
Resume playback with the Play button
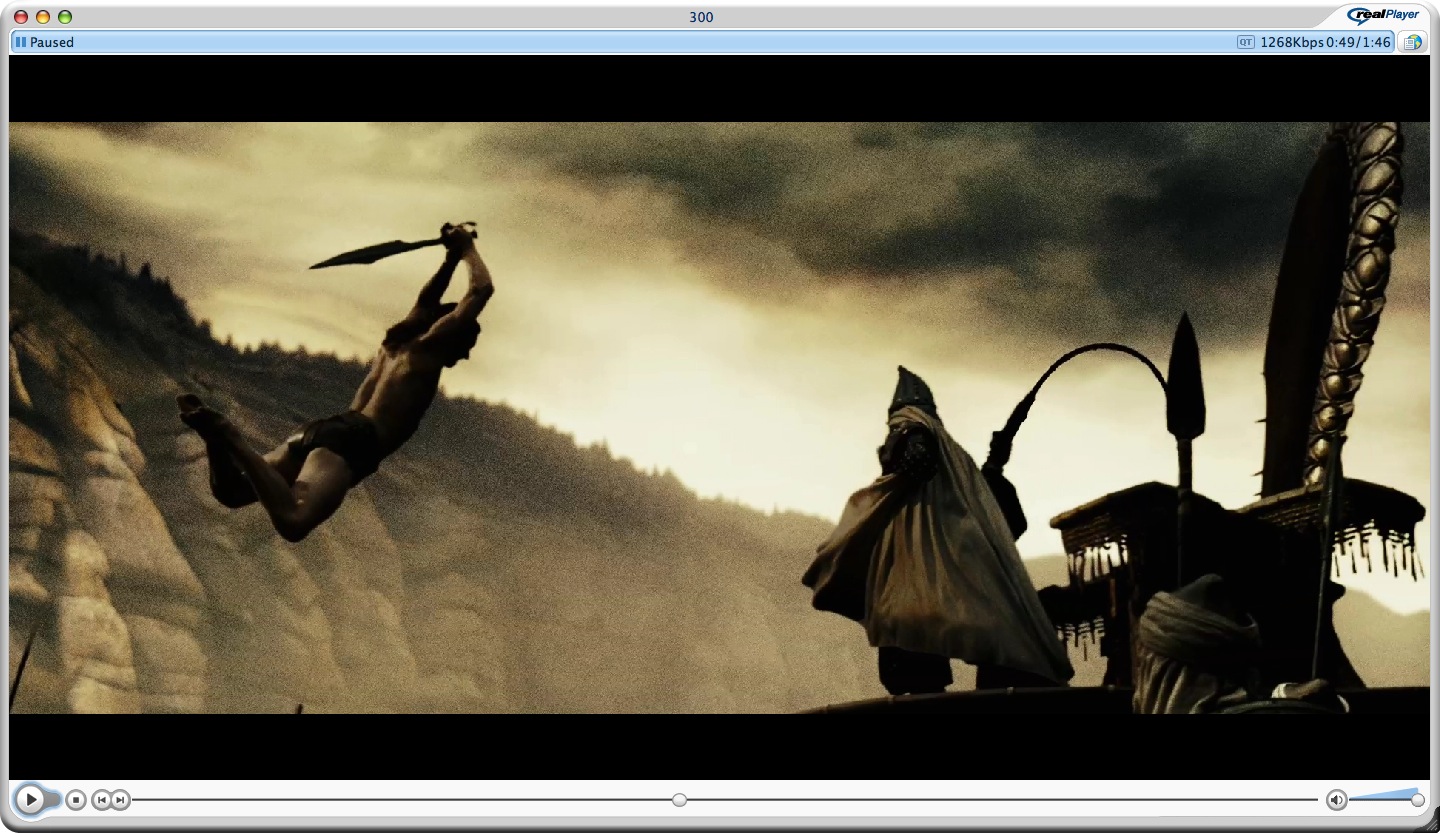[30, 799]
